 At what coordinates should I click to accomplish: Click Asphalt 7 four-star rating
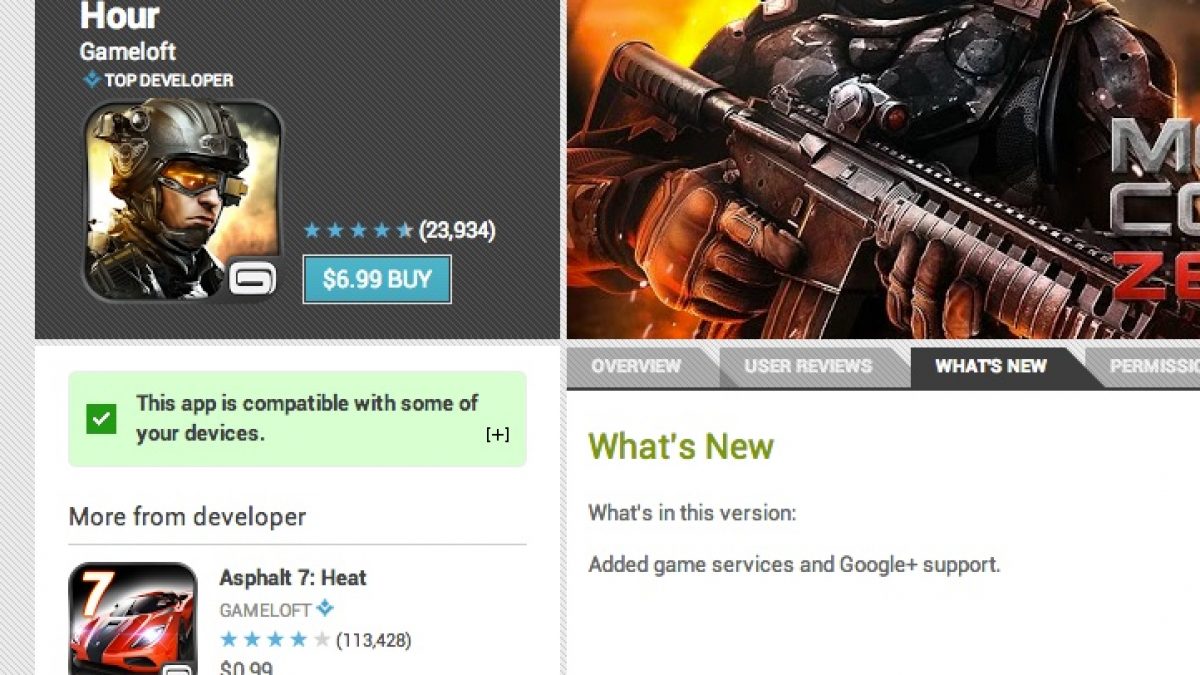274,640
